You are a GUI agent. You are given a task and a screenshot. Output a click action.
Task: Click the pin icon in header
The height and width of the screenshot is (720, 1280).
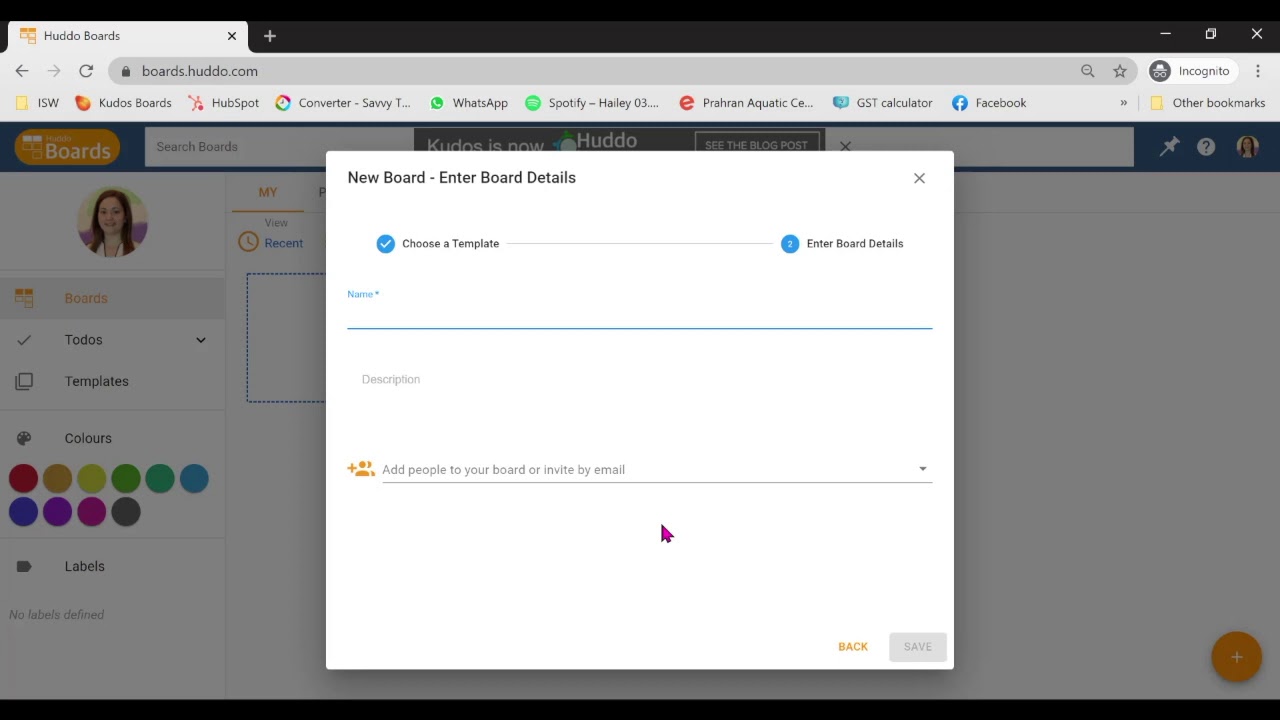click(1169, 147)
